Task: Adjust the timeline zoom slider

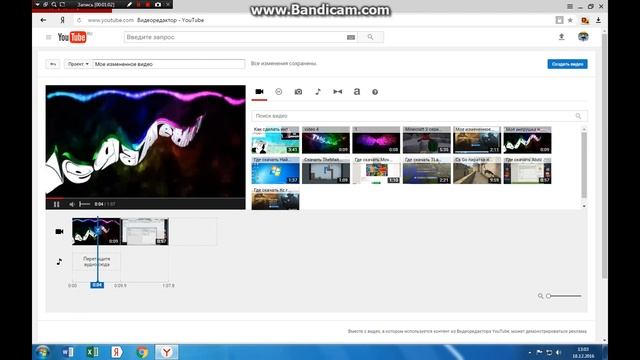Action: tap(565, 296)
